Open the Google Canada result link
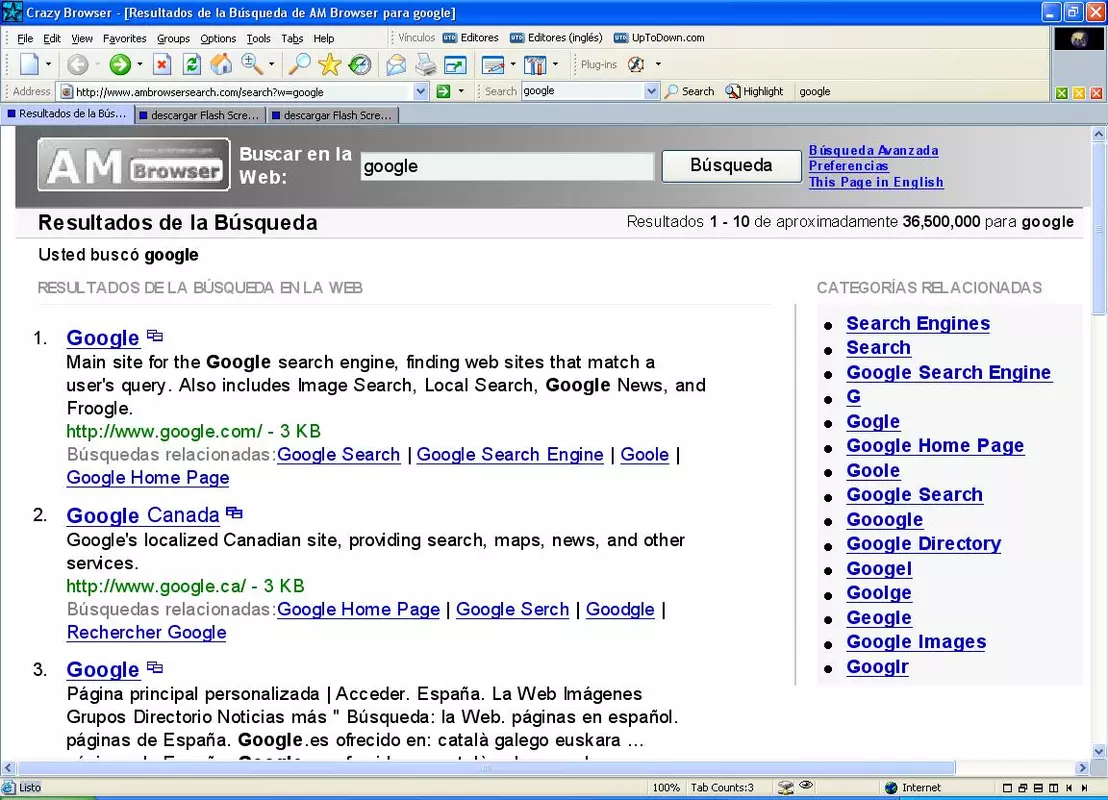 [x=143, y=515]
